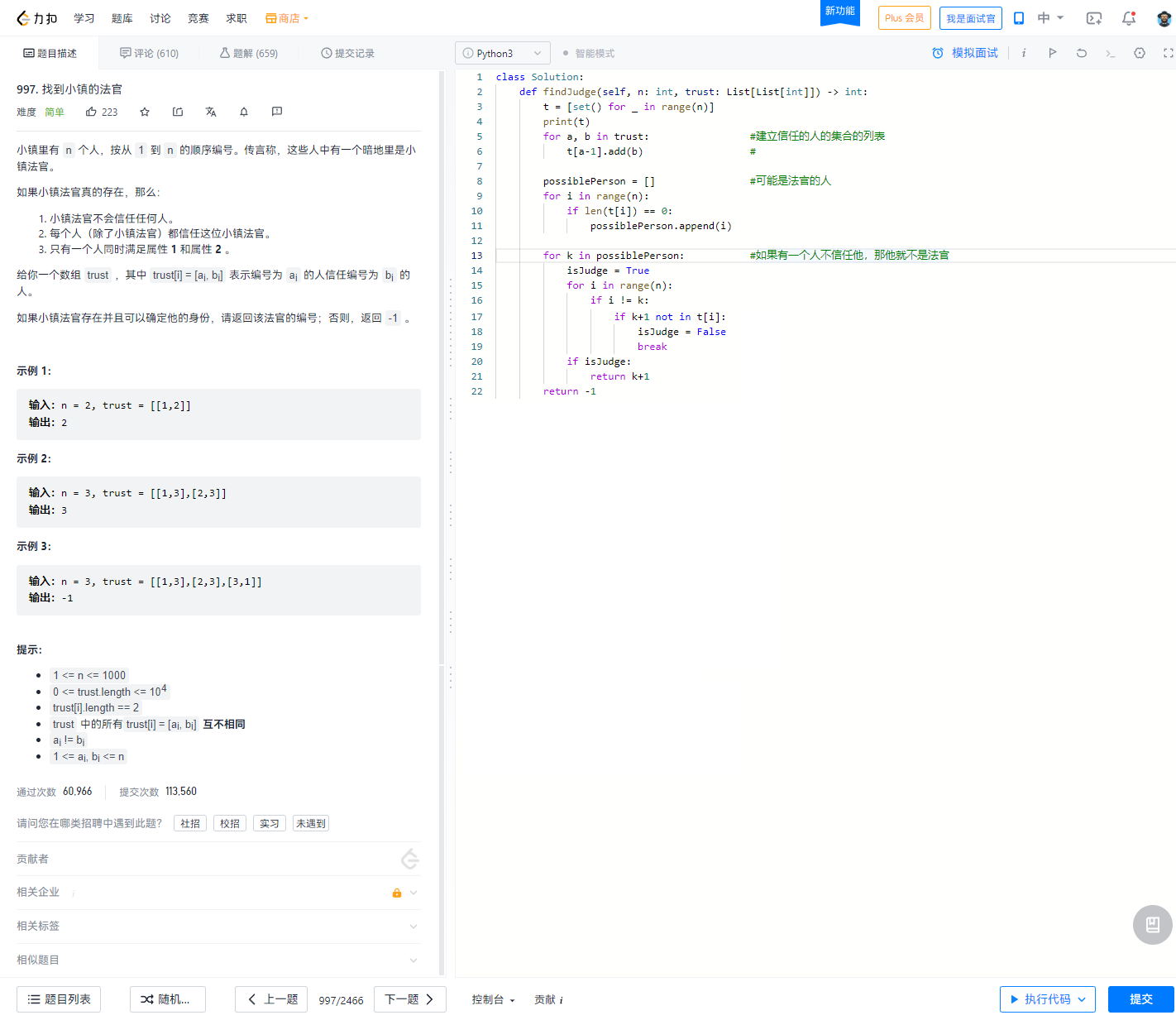1176x1020 pixels.
Task: Open the 执行代码 run dropdown
Action: (x=1048, y=999)
